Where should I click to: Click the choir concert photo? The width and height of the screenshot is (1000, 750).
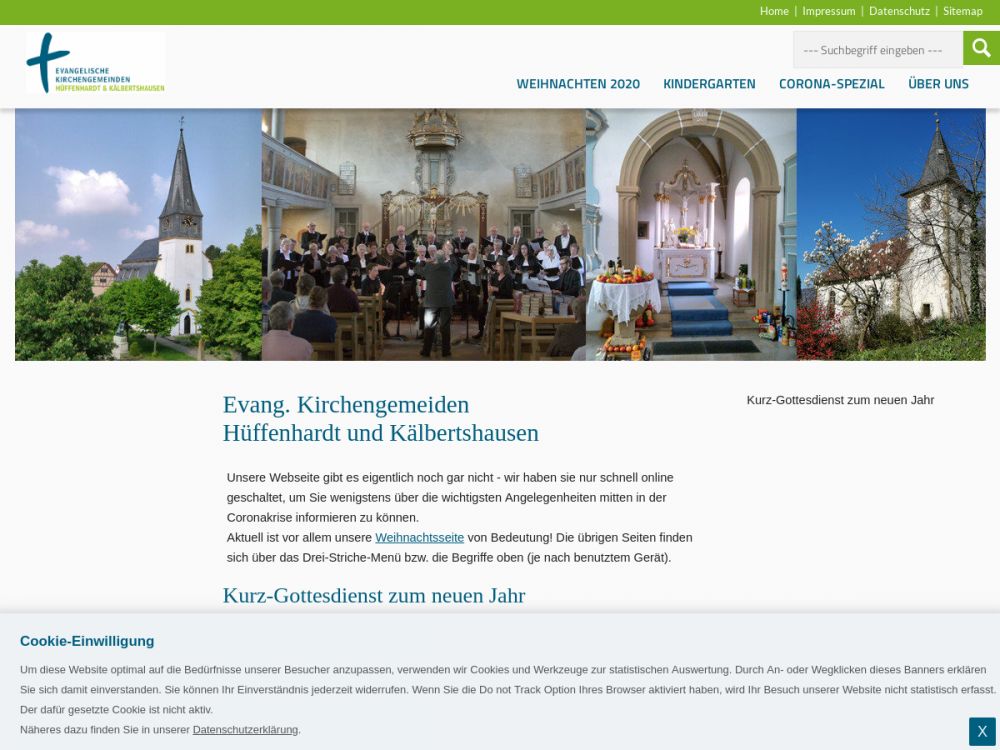(x=423, y=235)
